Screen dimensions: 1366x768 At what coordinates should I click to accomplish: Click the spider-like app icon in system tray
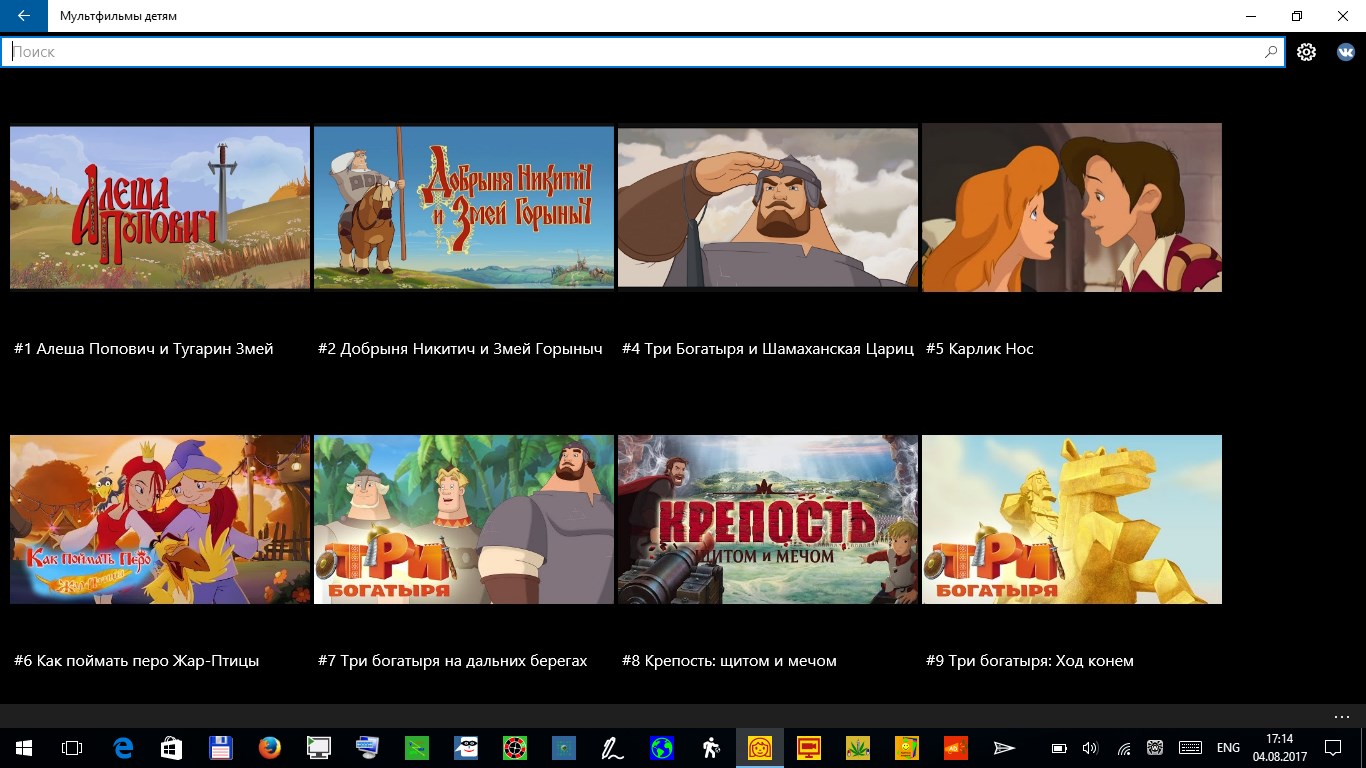(1155, 748)
